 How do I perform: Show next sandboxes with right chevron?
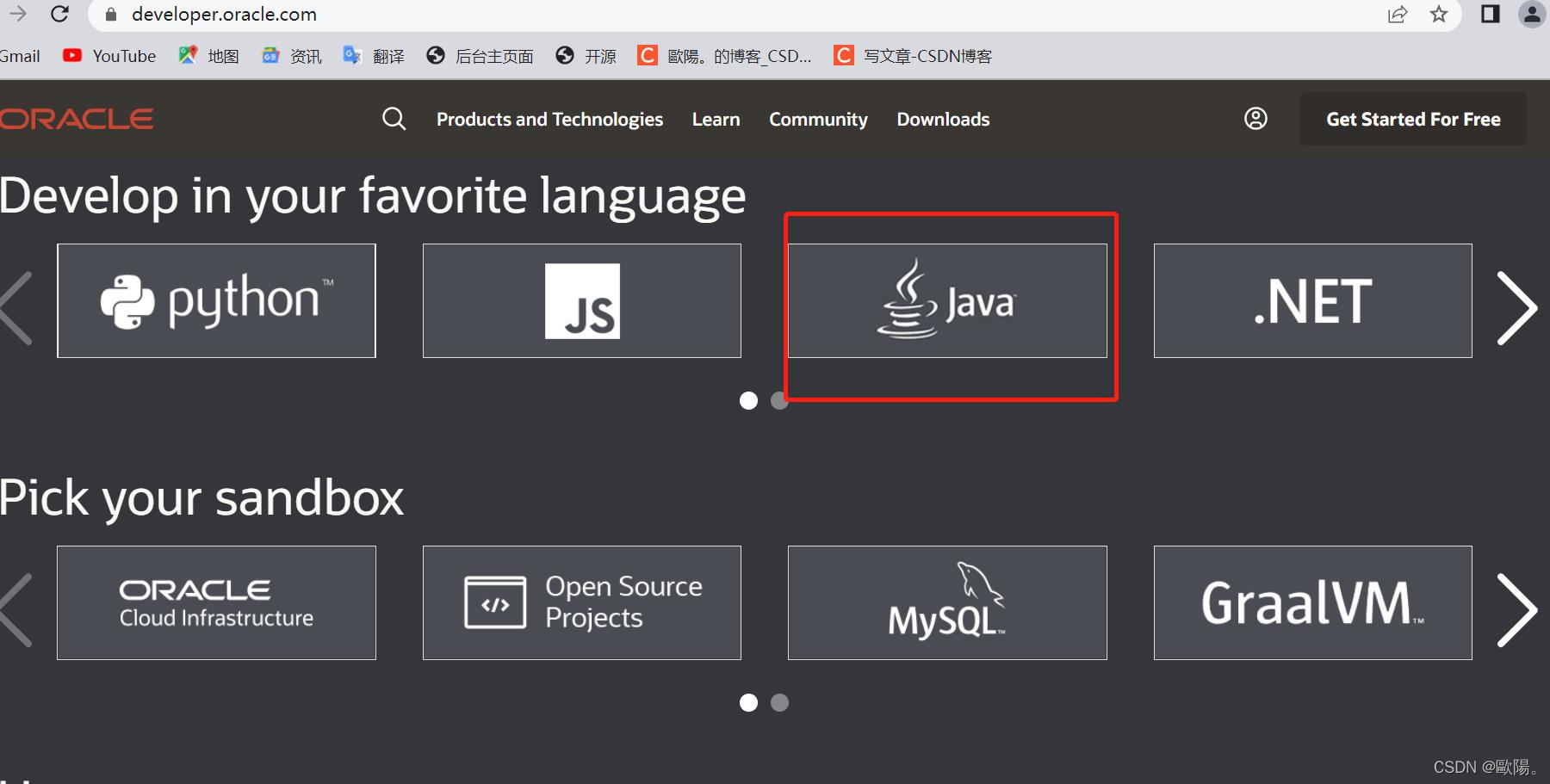[1516, 610]
